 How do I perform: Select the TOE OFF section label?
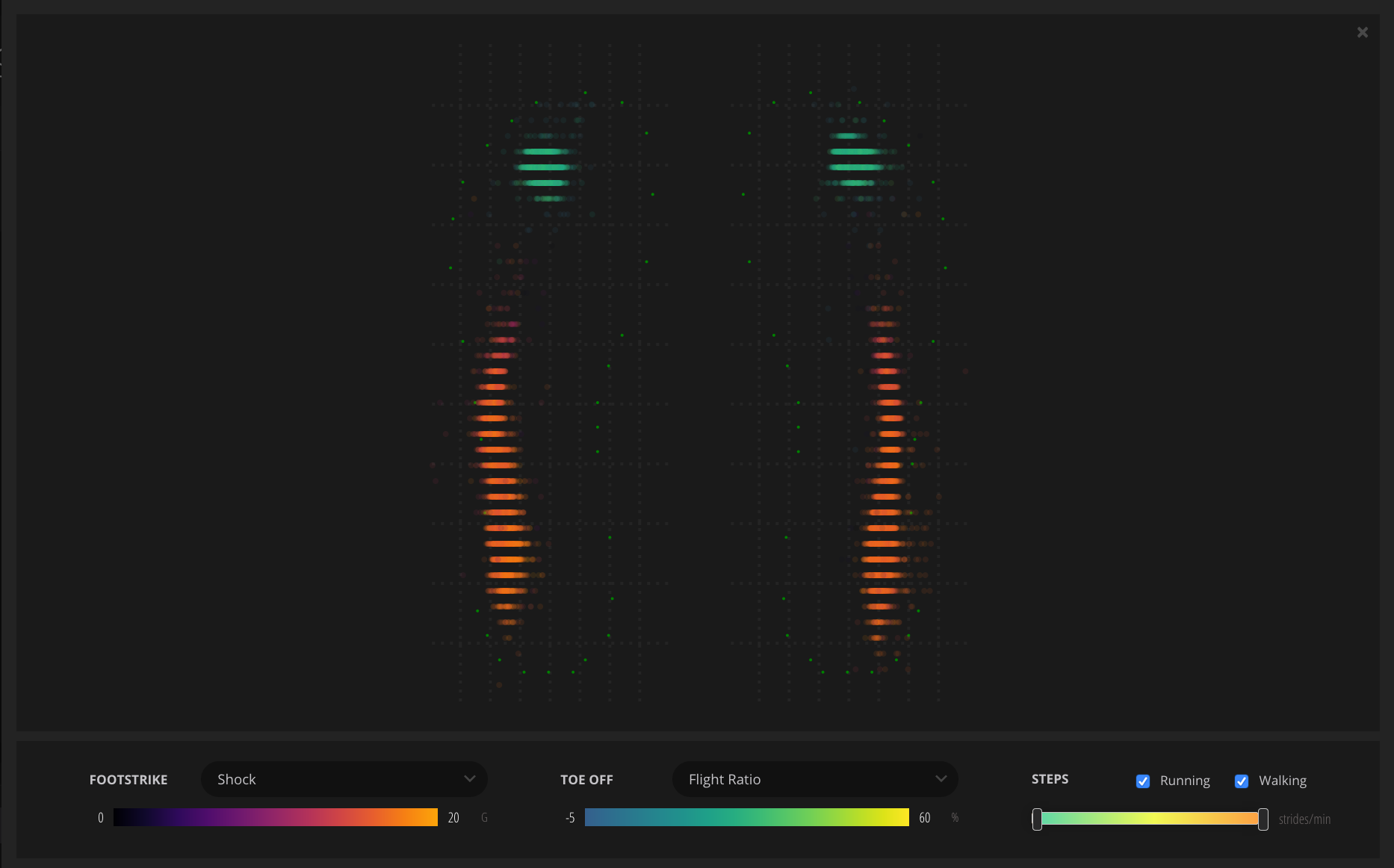tap(586, 779)
